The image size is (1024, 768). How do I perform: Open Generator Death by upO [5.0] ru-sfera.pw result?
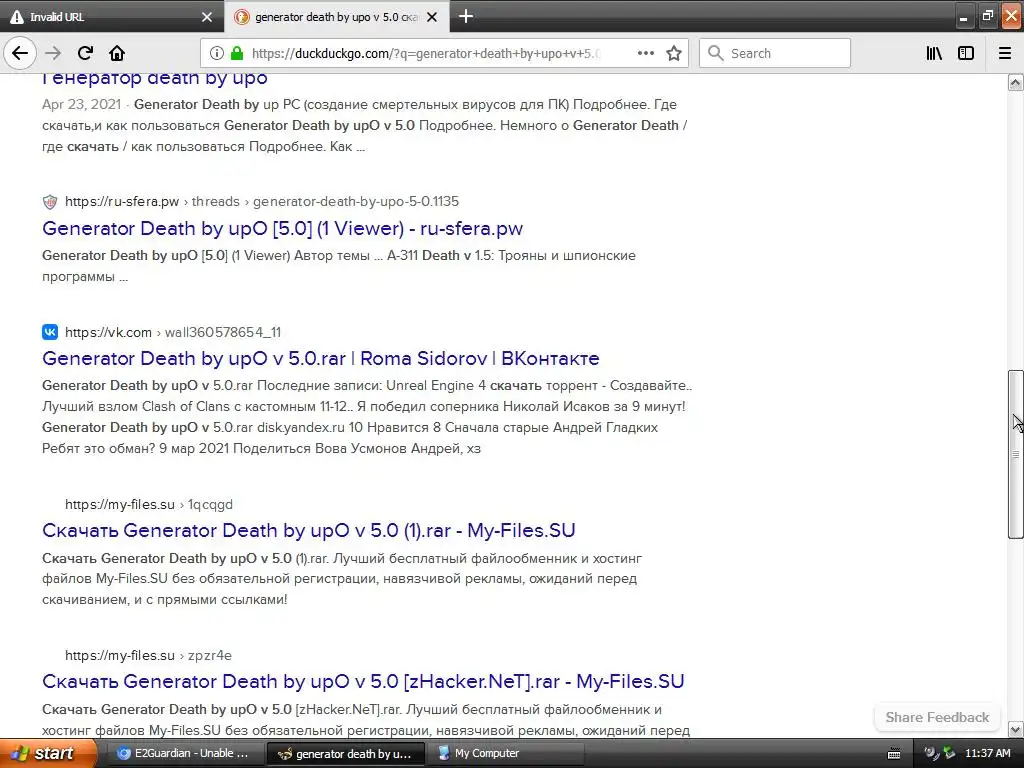click(282, 229)
